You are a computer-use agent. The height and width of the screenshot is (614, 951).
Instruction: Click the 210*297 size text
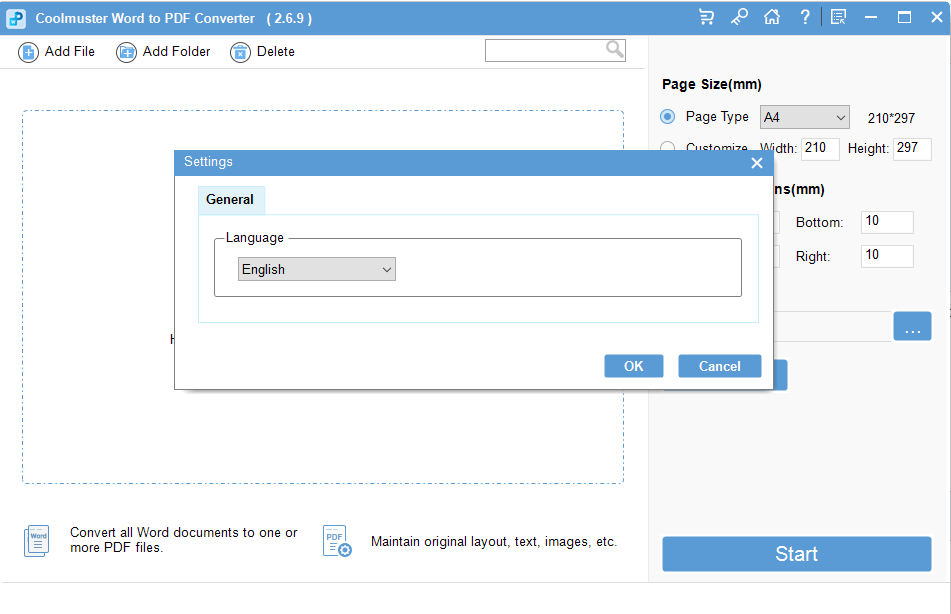[891, 118]
